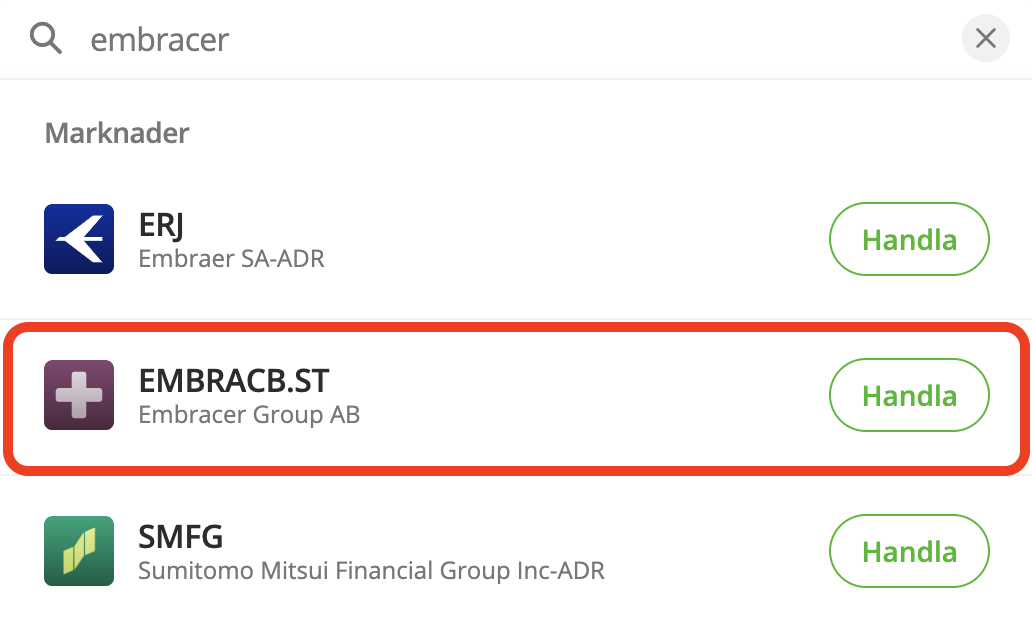Image resolution: width=1032 pixels, height=628 pixels.
Task: Click the typed text "embracer" in search
Action: coord(160,39)
